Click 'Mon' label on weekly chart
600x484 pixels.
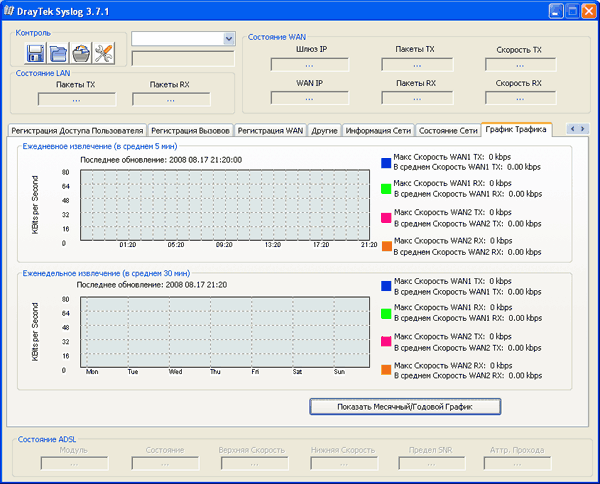pyautogui.click(x=92, y=372)
